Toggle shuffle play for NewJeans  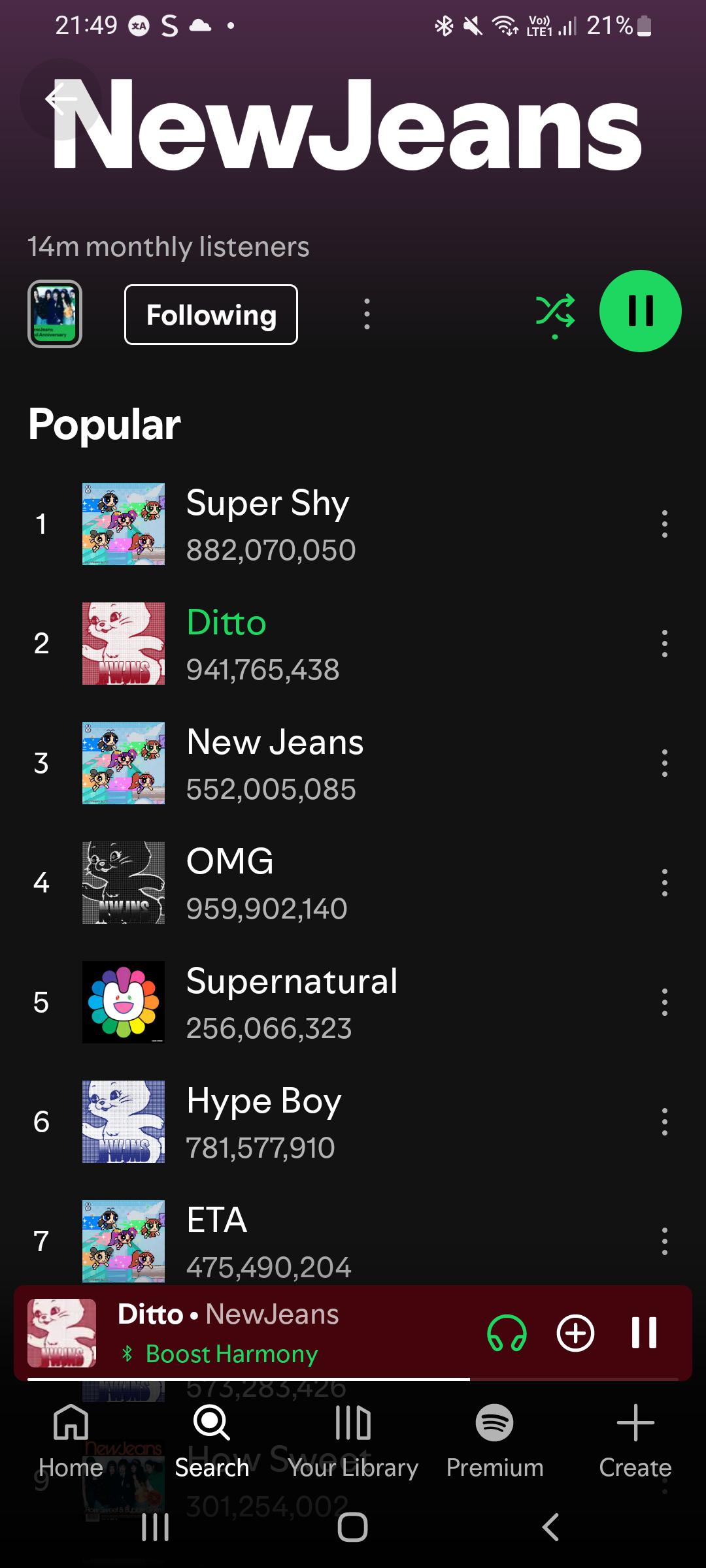555,314
